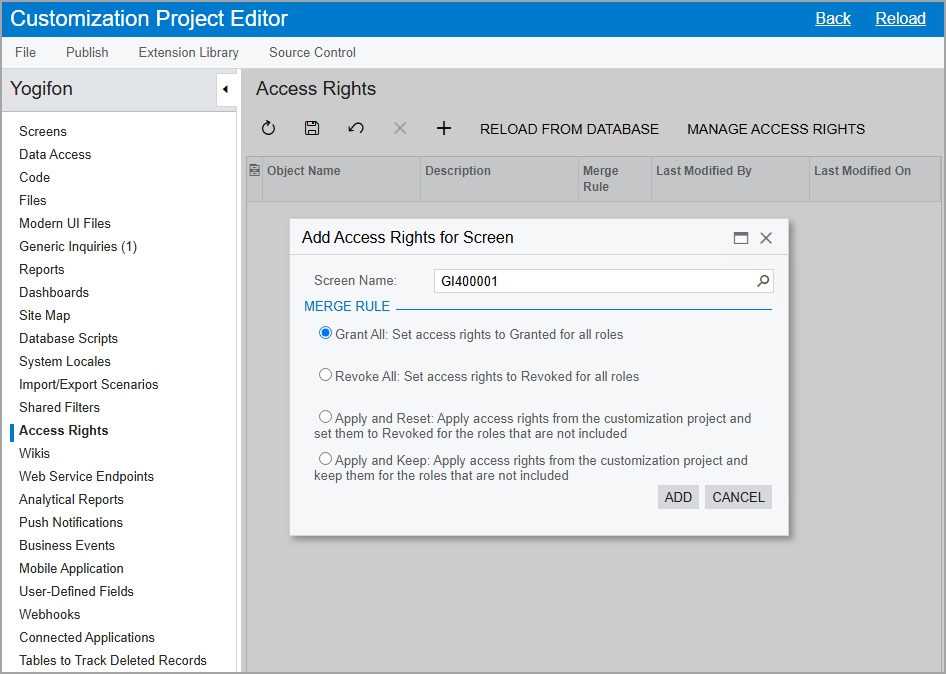Select the Revoke All radio option
Viewport: 946px width, 674px height.
(x=325, y=375)
